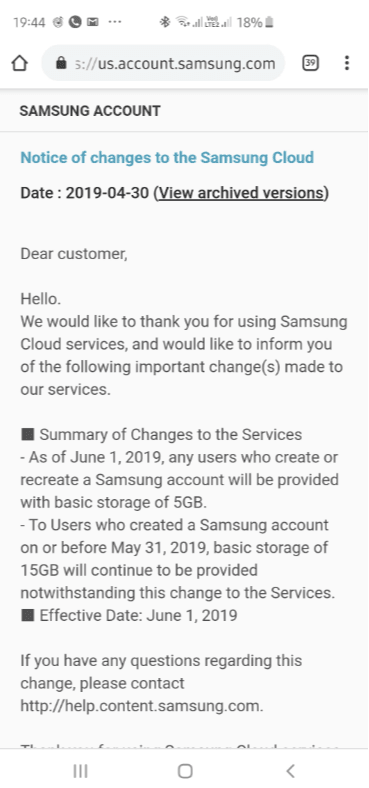369x788 pixels.
Task: Open the tab switcher showing 39 tabs
Action: [310, 63]
